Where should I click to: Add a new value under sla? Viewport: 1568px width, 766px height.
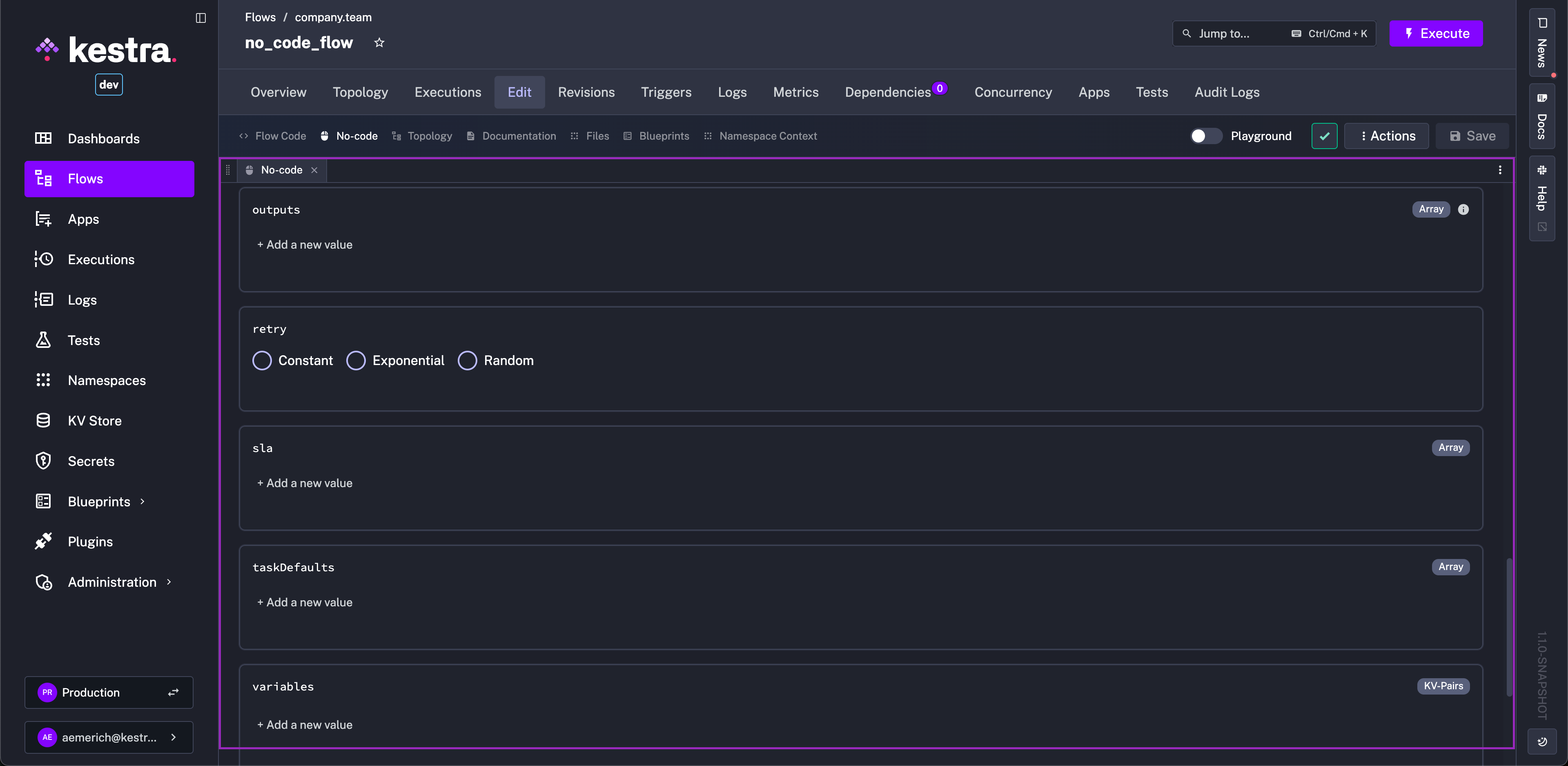(x=305, y=483)
